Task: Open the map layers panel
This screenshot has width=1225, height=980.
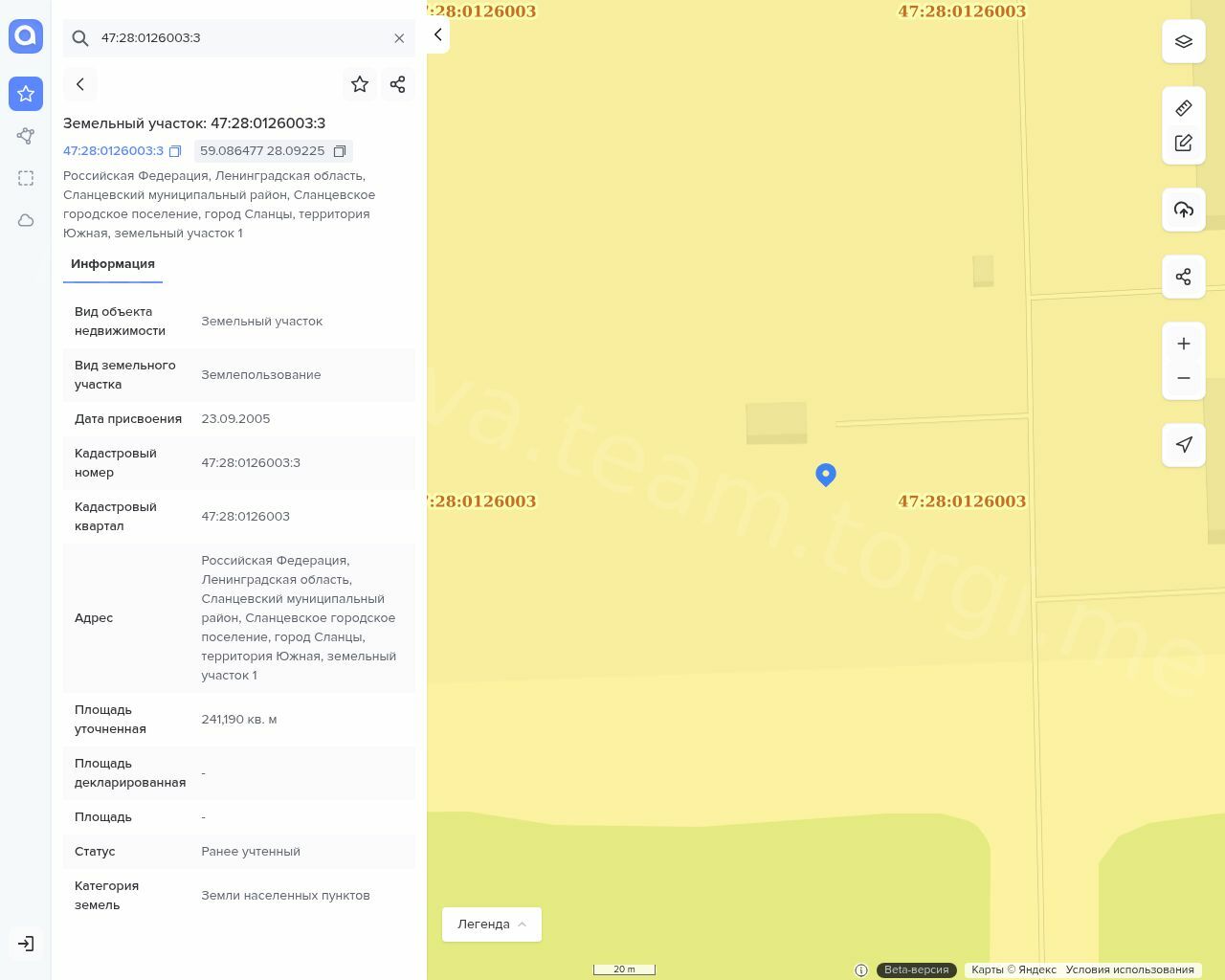Action: (x=1183, y=42)
